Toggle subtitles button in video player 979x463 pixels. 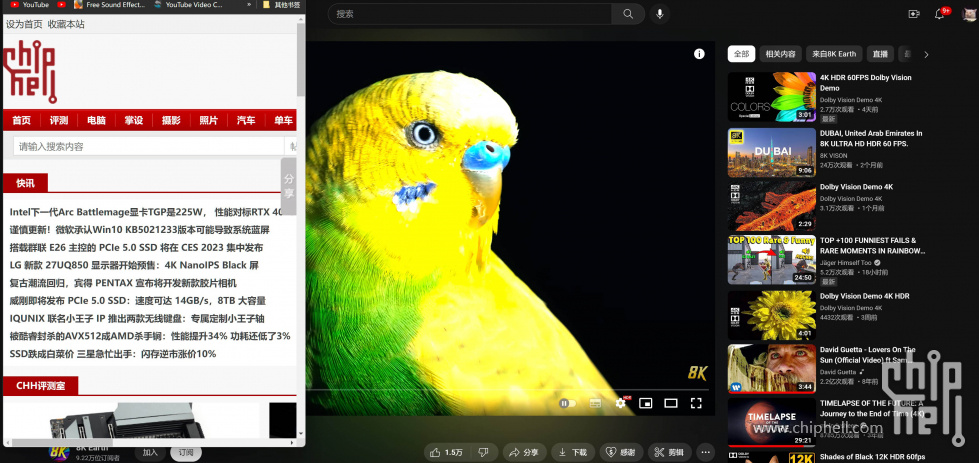pyautogui.click(x=595, y=403)
